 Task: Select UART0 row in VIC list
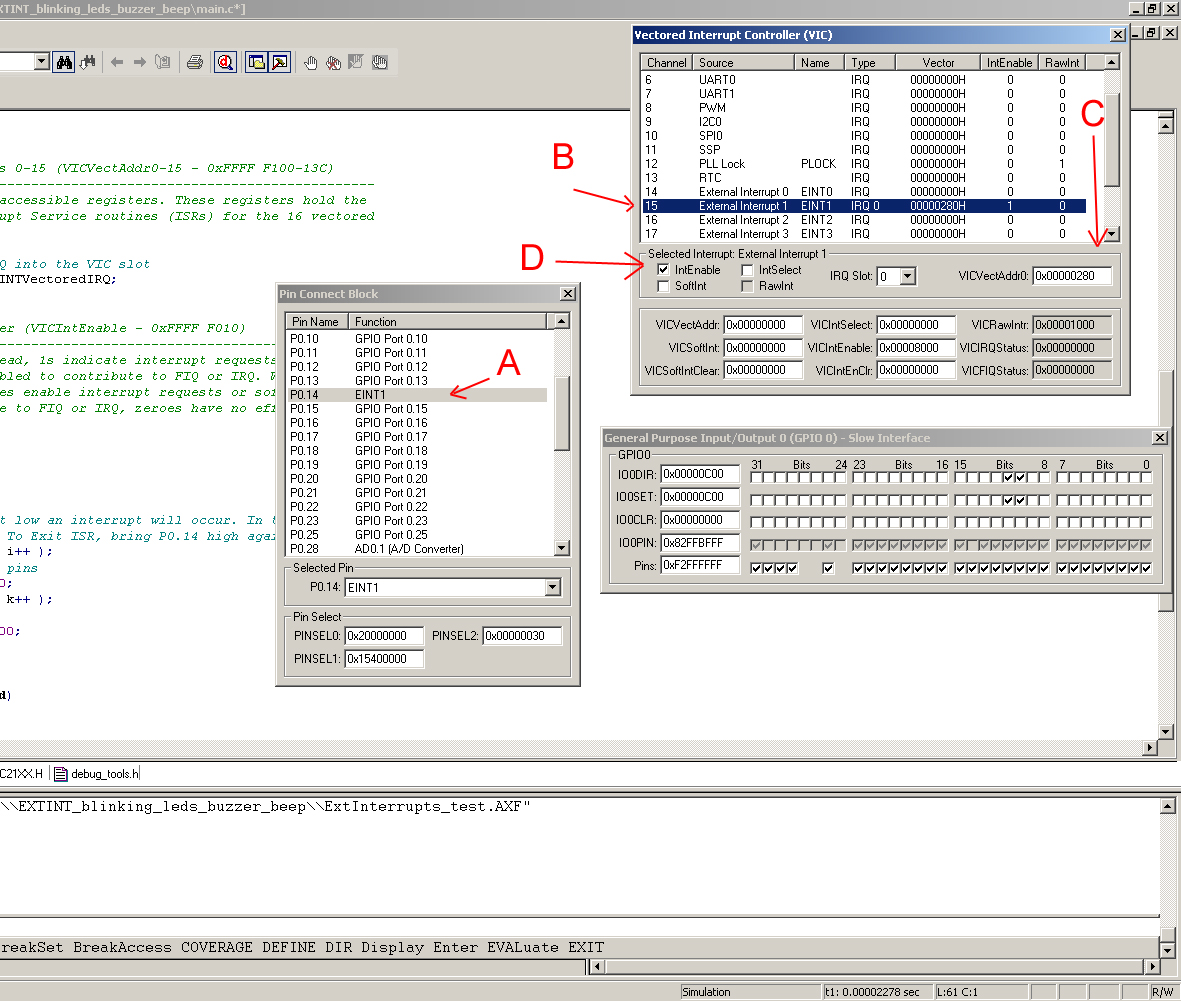coord(863,80)
